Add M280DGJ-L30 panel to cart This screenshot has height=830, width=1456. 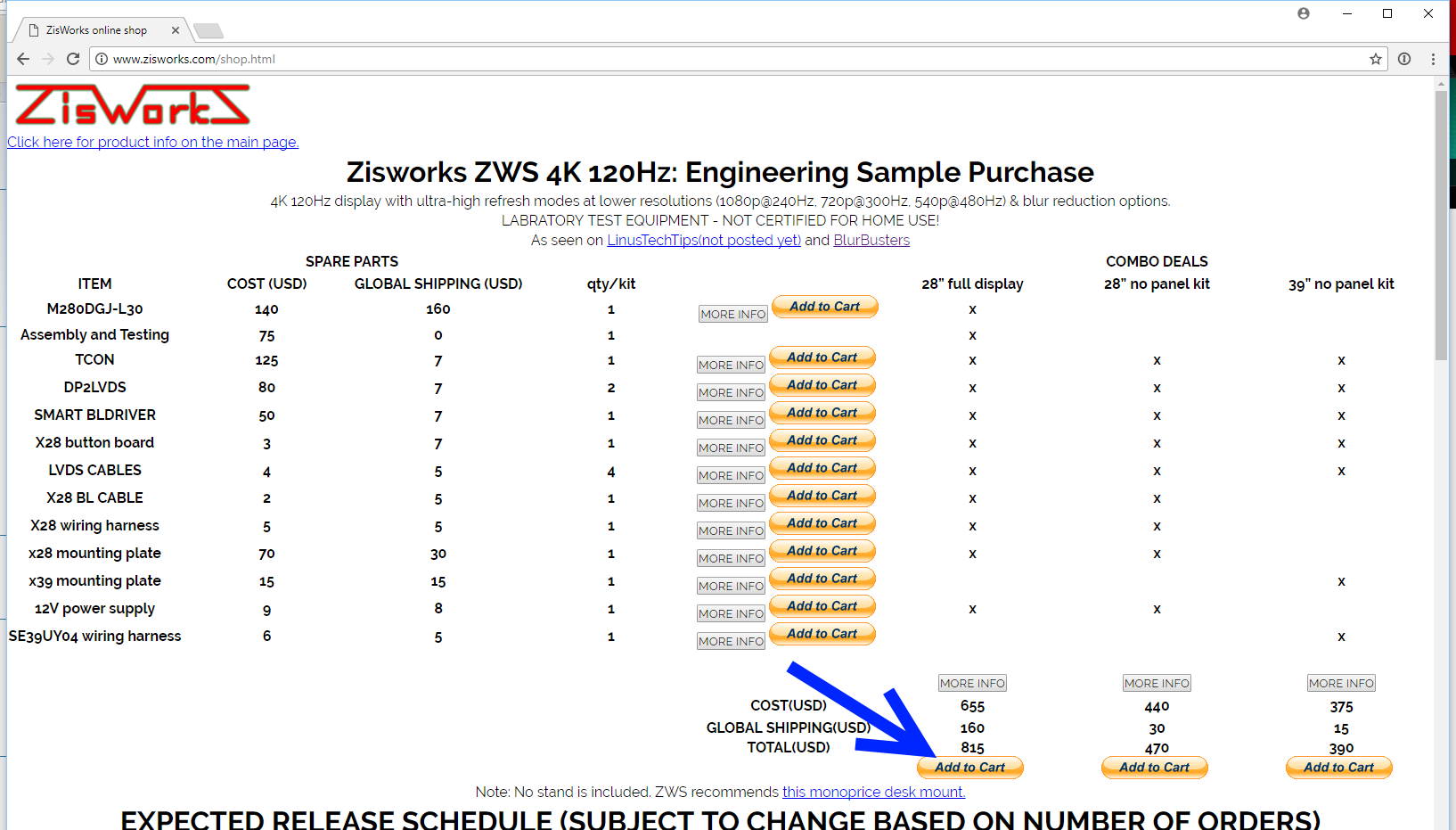(x=824, y=307)
